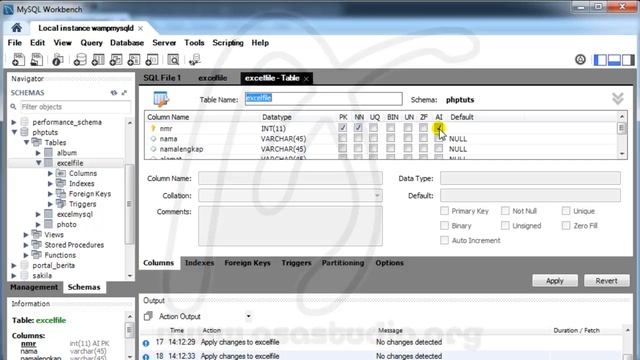Image resolution: width=640 pixels, height=360 pixels.
Task: Toggle NN checkbox for nmr column
Action: click(358, 128)
